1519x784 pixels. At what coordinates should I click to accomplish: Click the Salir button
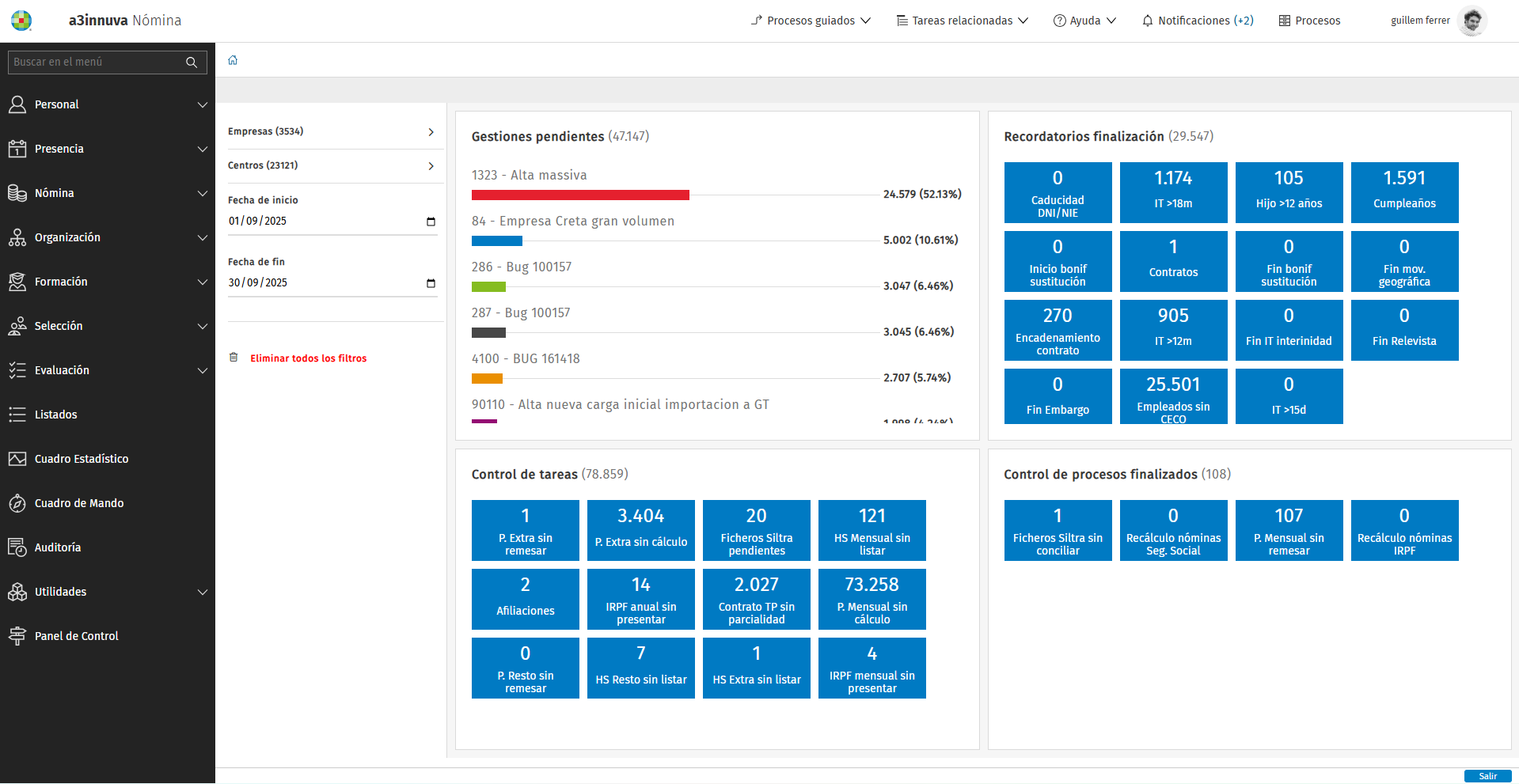click(x=1487, y=776)
